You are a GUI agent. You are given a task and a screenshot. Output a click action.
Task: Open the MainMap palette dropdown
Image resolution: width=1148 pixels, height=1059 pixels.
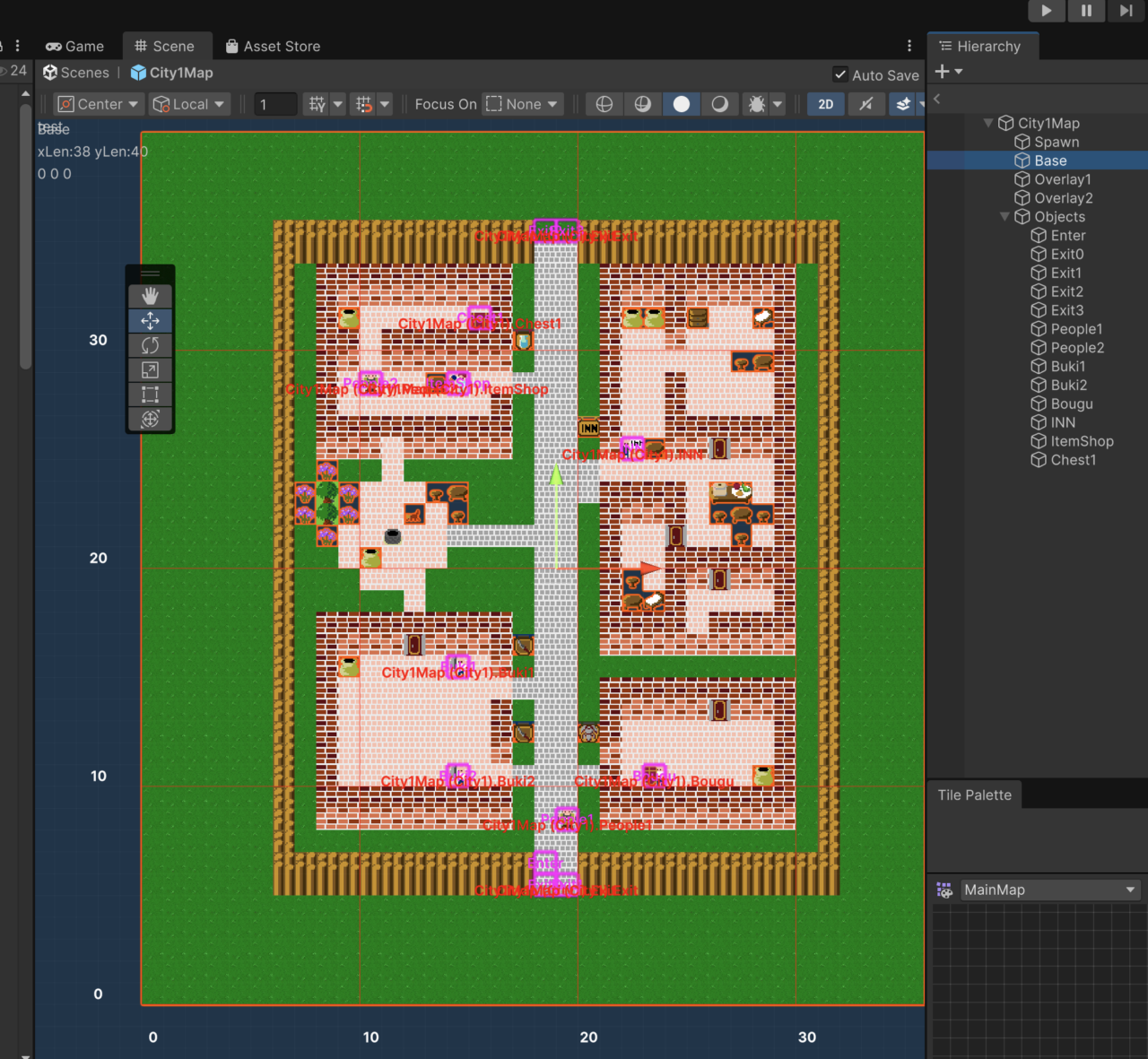coord(1049,890)
